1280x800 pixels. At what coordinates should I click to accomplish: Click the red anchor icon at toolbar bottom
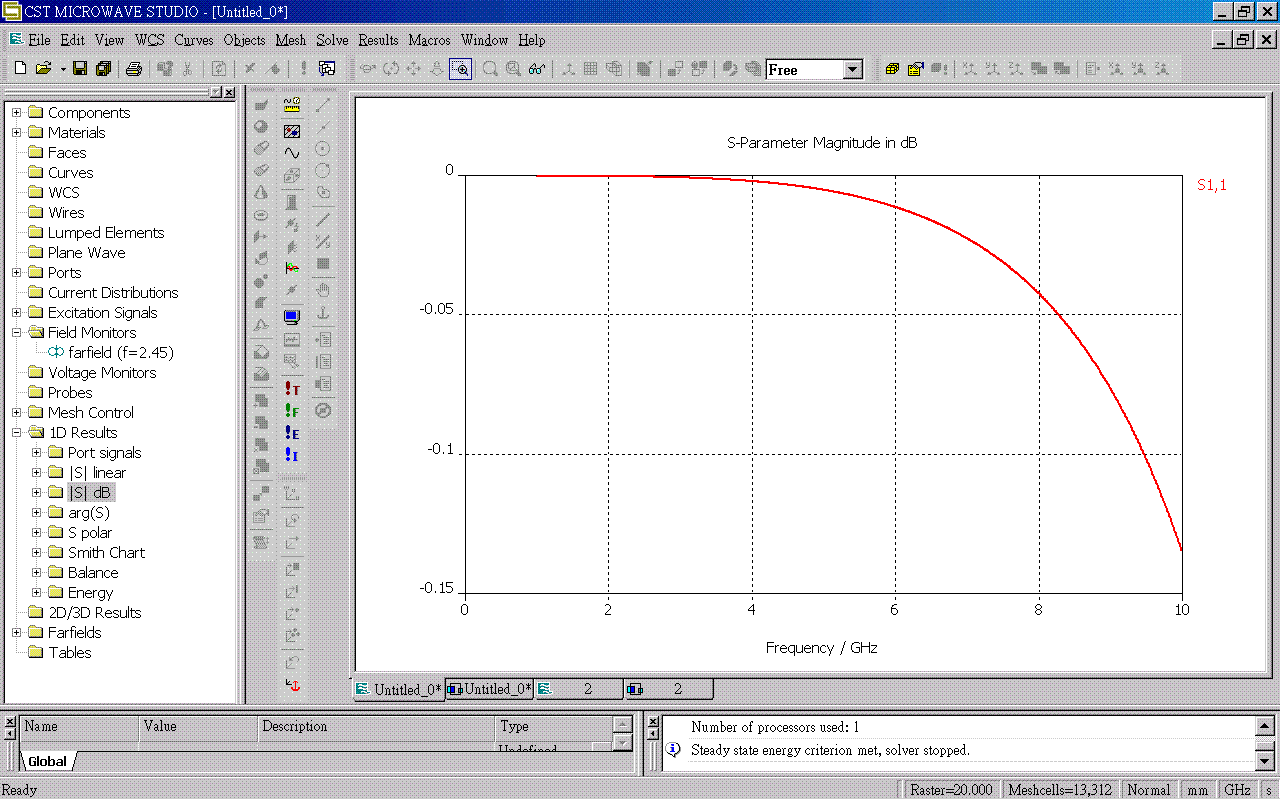point(293,686)
